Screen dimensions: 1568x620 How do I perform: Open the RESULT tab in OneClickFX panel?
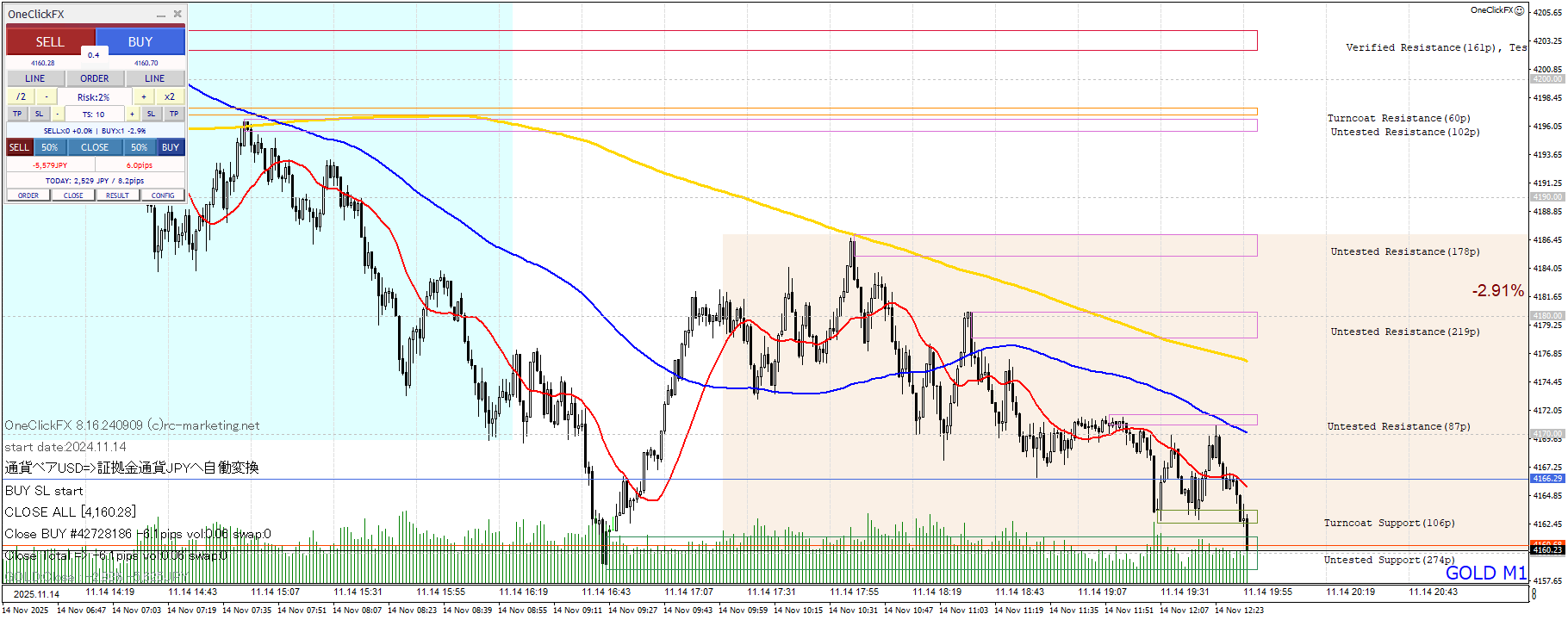(117, 195)
